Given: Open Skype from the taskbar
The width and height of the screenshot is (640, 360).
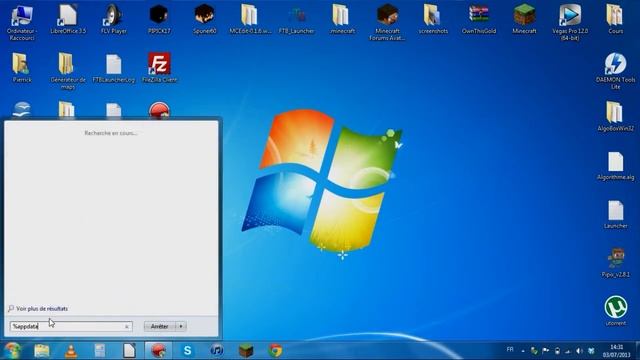Looking at the screenshot, I should tap(187, 351).
